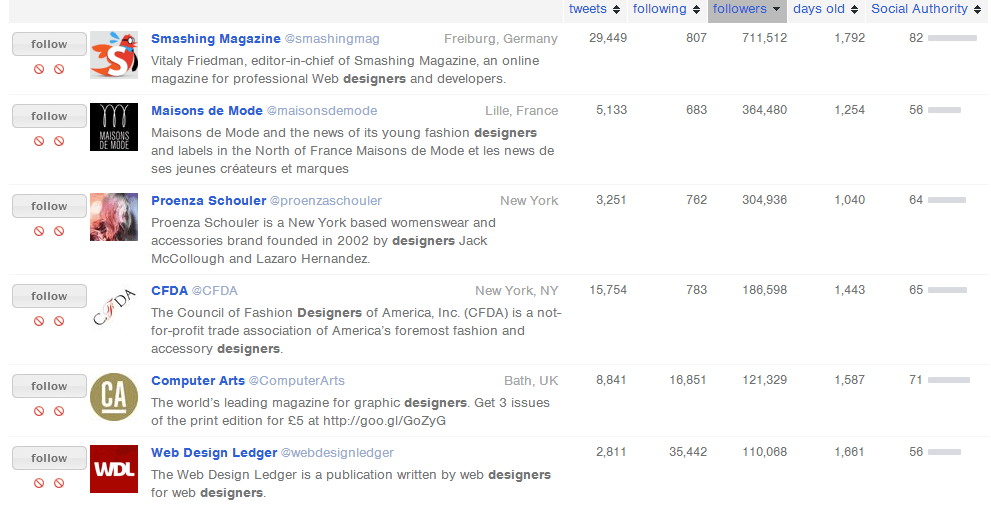The image size is (991, 506).
Task: Open CFDA logo avatar
Action: 114,307
